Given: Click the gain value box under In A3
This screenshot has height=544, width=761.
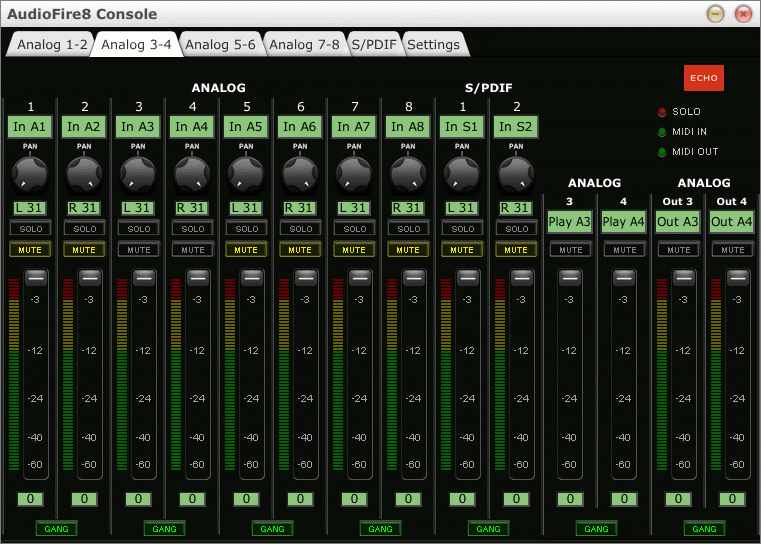Looking at the screenshot, I should 138,499.
